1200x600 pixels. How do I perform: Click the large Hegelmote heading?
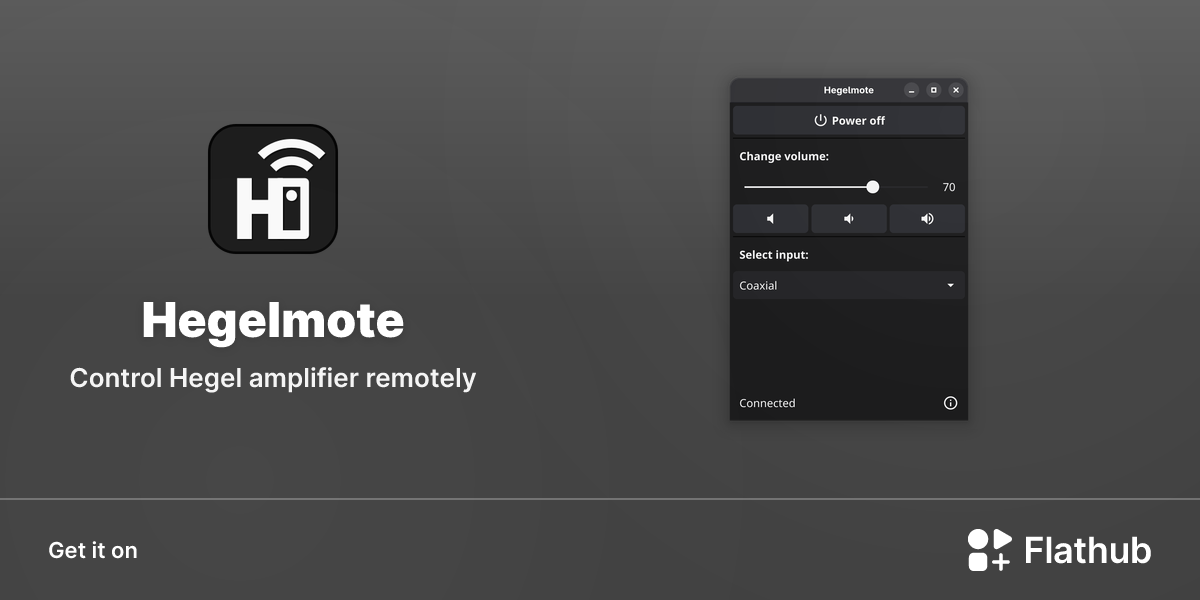(273, 320)
